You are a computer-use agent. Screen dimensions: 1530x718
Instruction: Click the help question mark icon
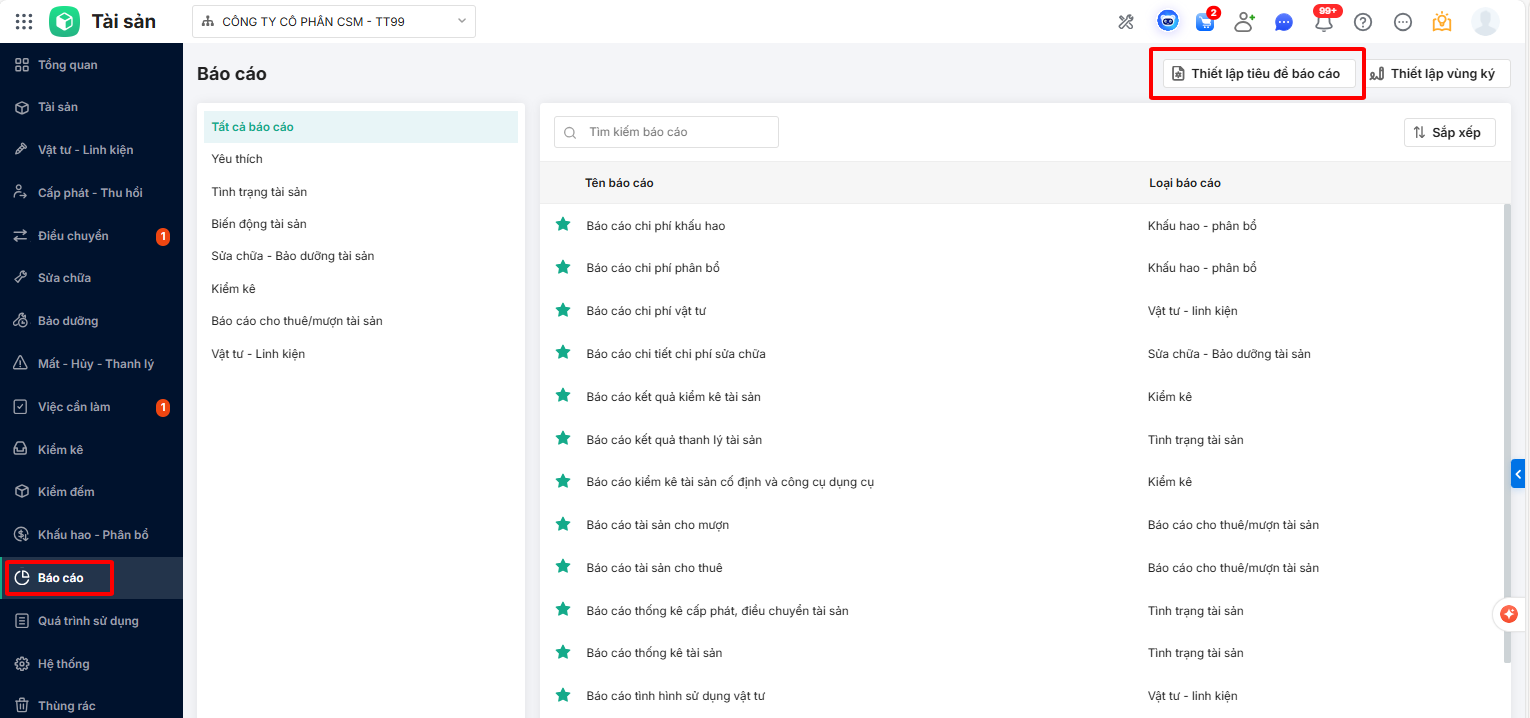coord(1362,22)
